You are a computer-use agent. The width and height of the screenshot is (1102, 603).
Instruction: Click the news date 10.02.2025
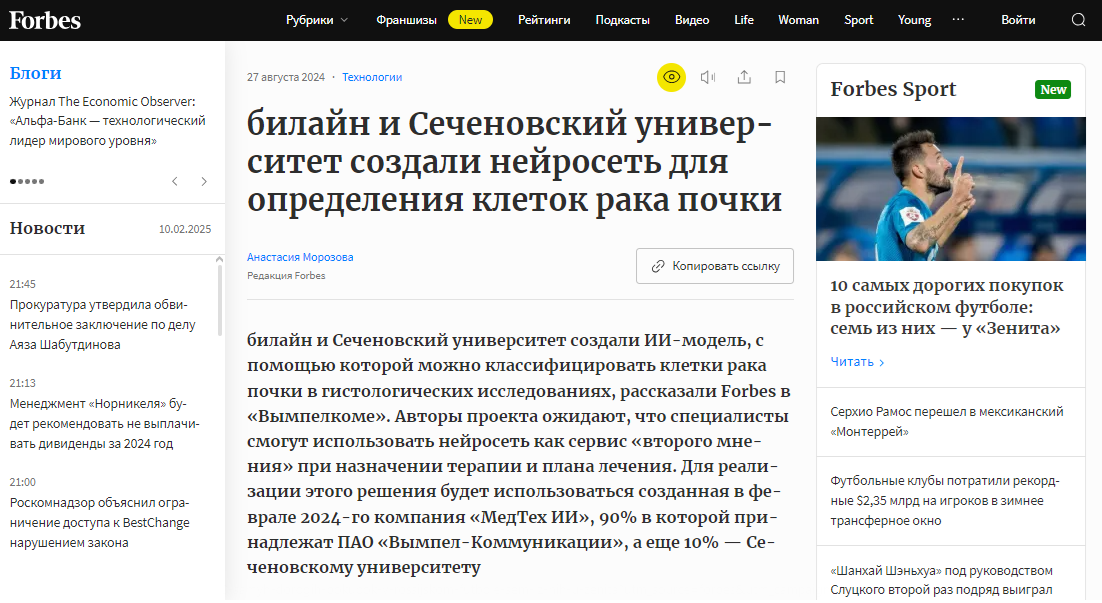[x=185, y=229]
